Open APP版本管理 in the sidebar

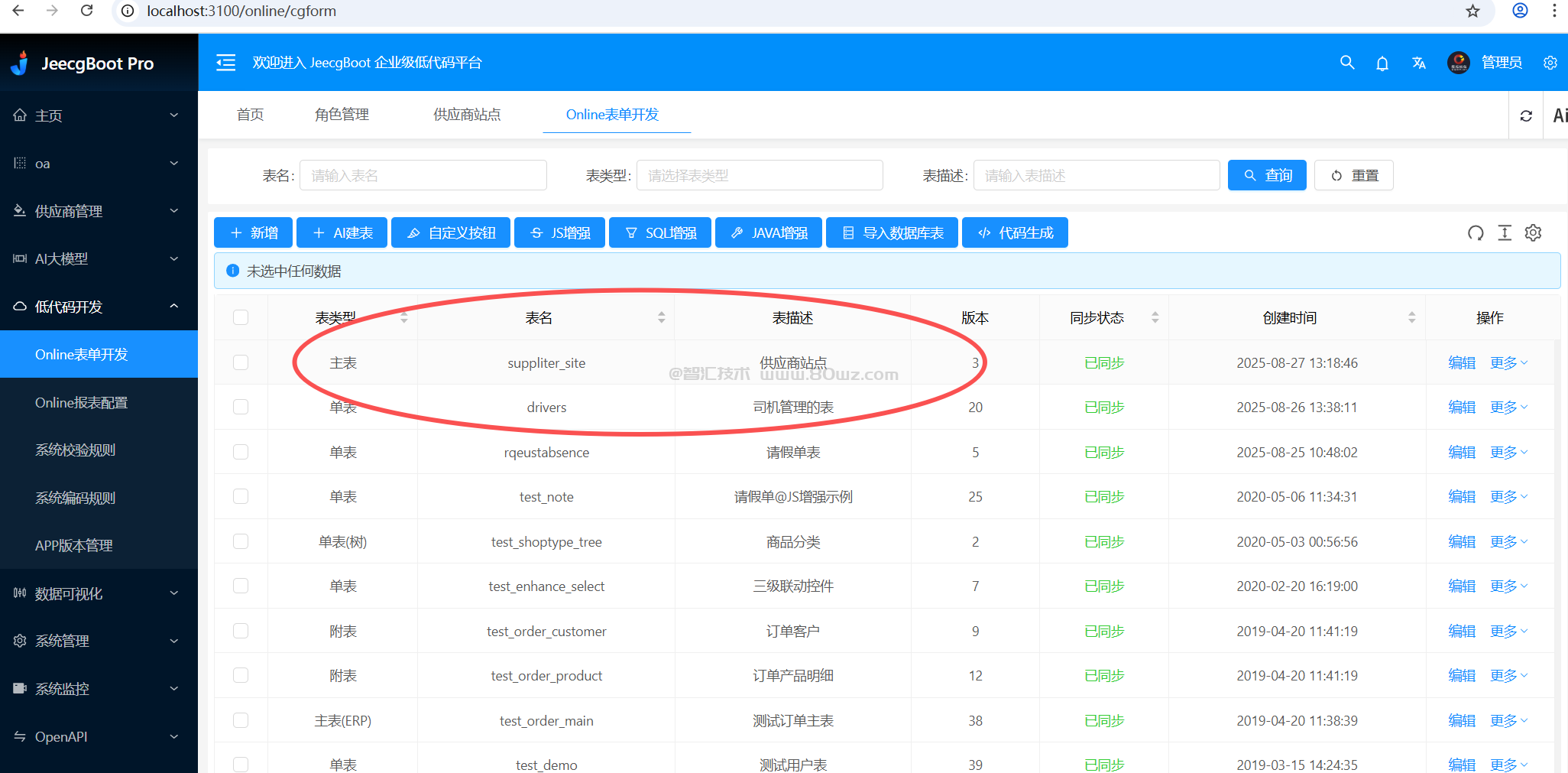(x=99, y=545)
